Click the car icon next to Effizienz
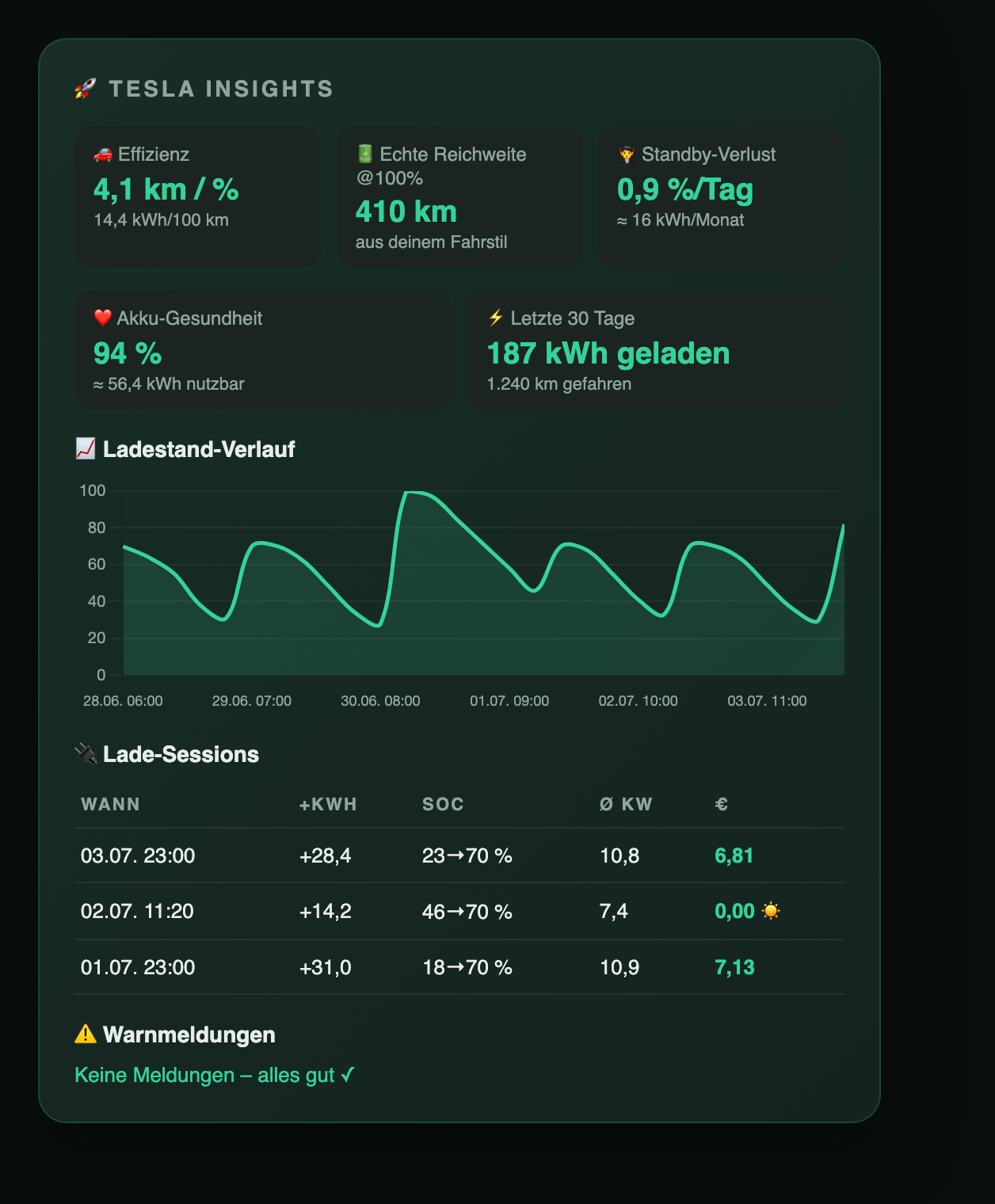 tap(103, 154)
